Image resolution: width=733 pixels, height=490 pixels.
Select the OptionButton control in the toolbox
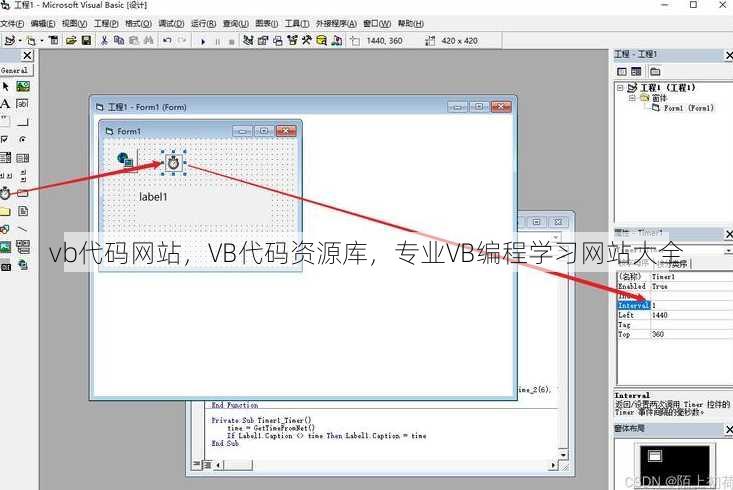(22, 139)
